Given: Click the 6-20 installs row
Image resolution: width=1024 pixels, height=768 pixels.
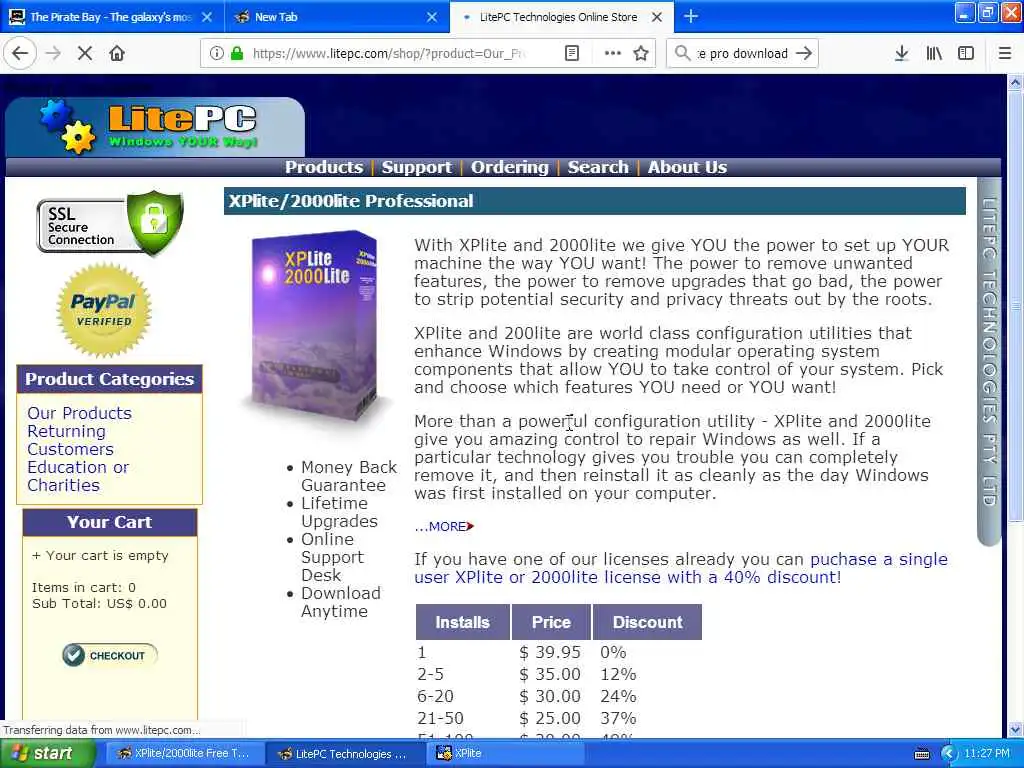Looking at the screenshot, I should point(436,697).
